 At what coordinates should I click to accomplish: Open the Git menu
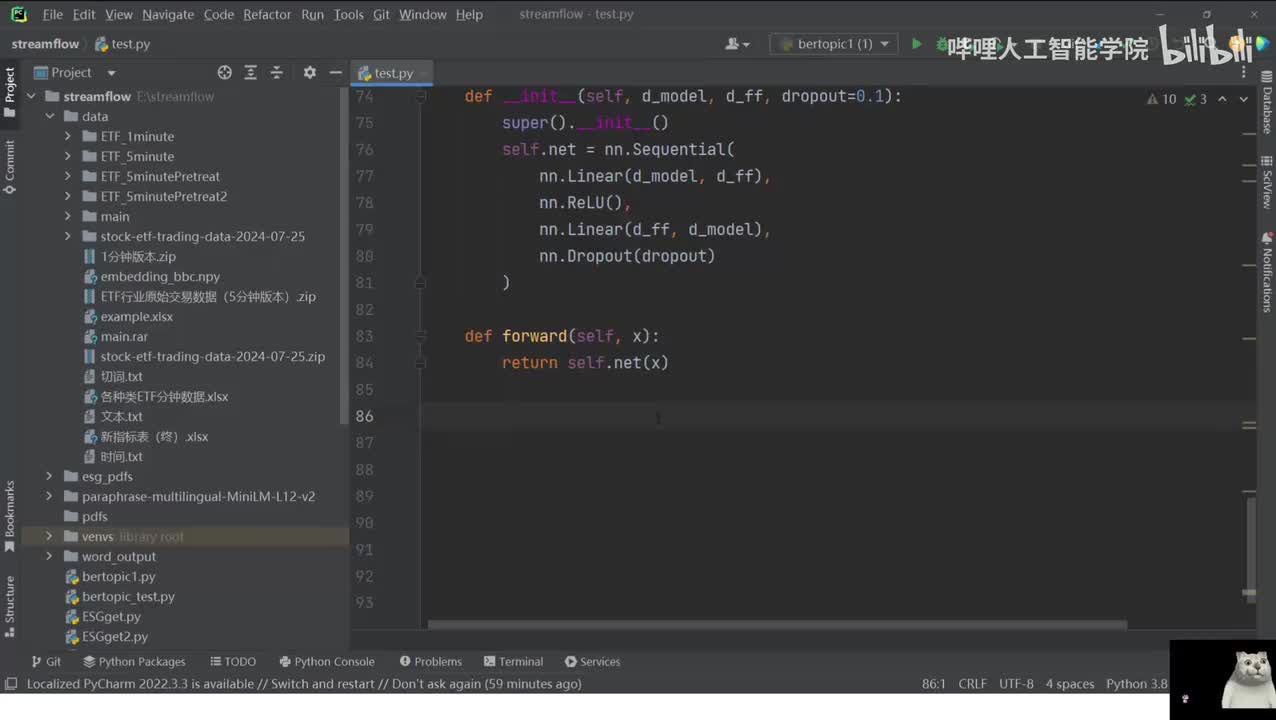[x=381, y=14]
